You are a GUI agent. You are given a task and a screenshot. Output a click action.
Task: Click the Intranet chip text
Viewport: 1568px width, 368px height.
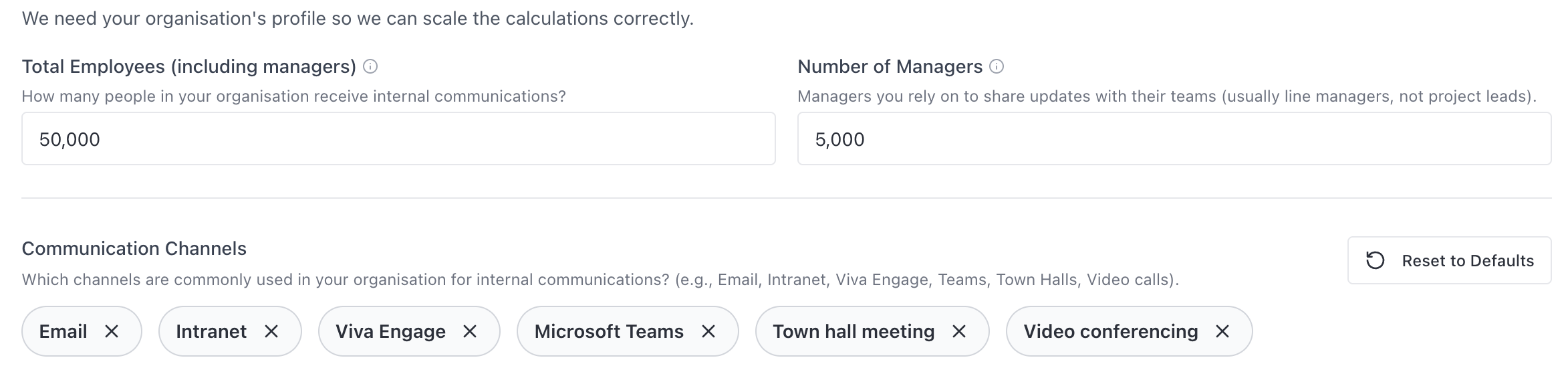pos(211,331)
